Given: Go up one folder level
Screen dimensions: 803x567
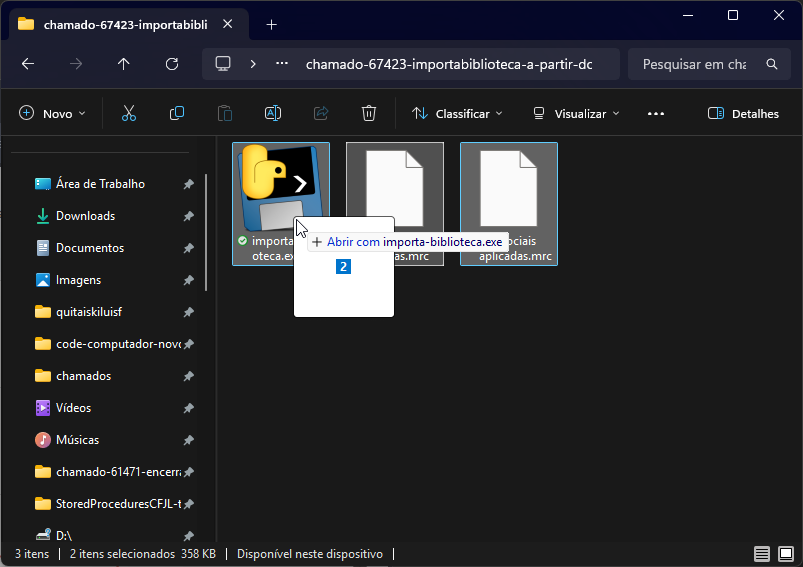Looking at the screenshot, I should [x=124, y=64].
